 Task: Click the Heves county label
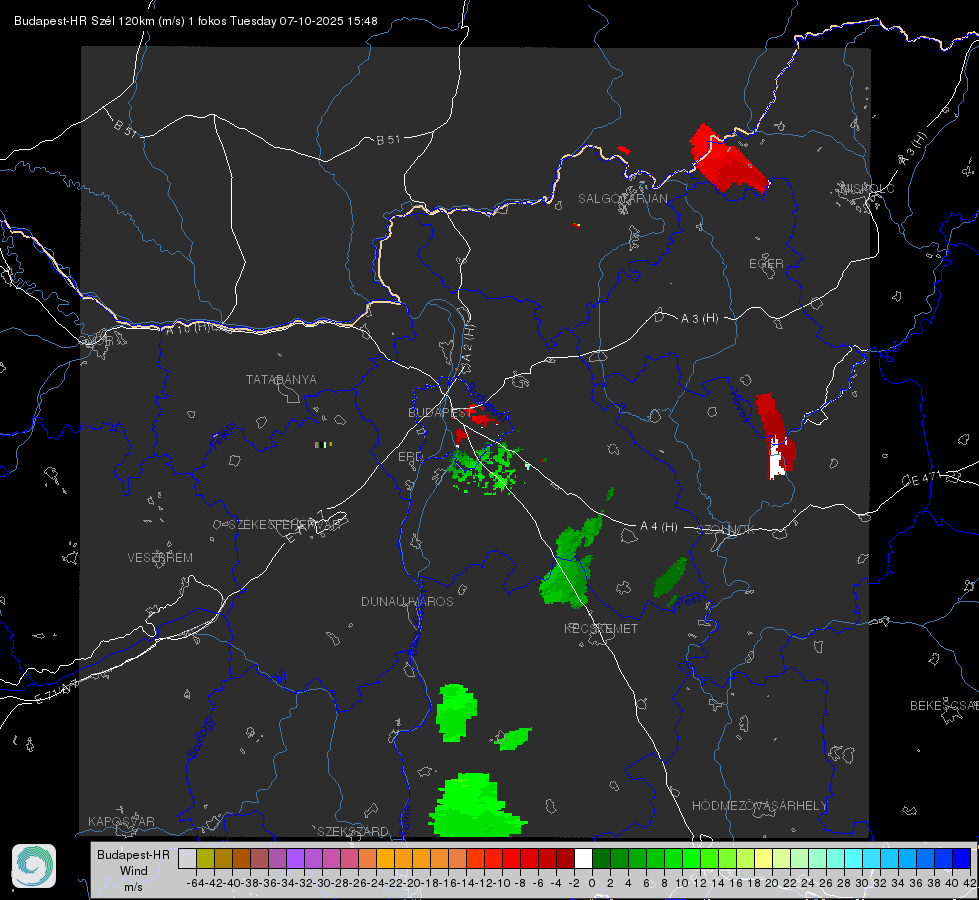[x=739, y=405]
